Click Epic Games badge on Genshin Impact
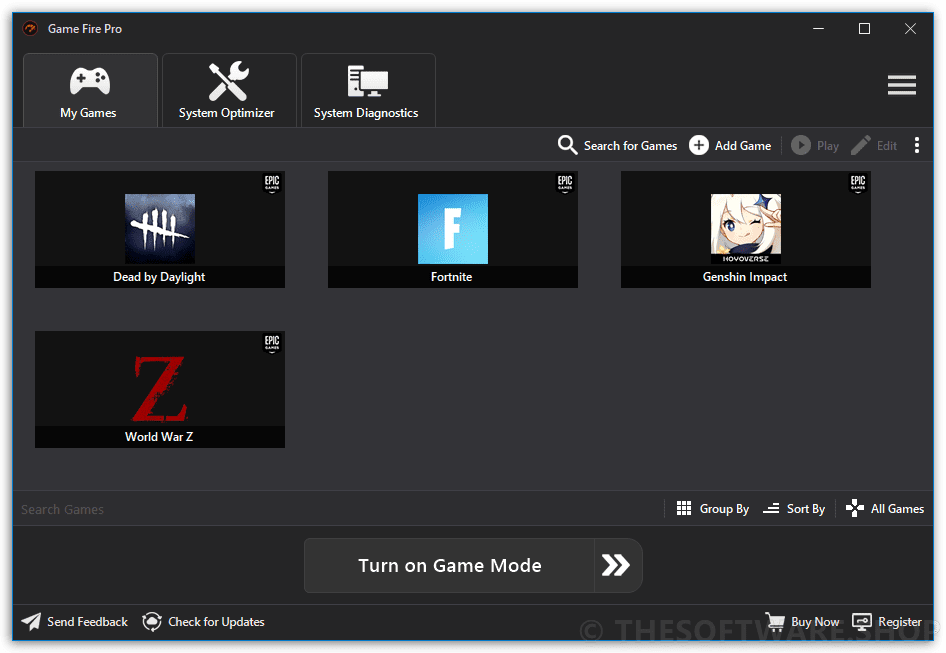The width and height of the screenshot is (946, 653). [858, 183]
